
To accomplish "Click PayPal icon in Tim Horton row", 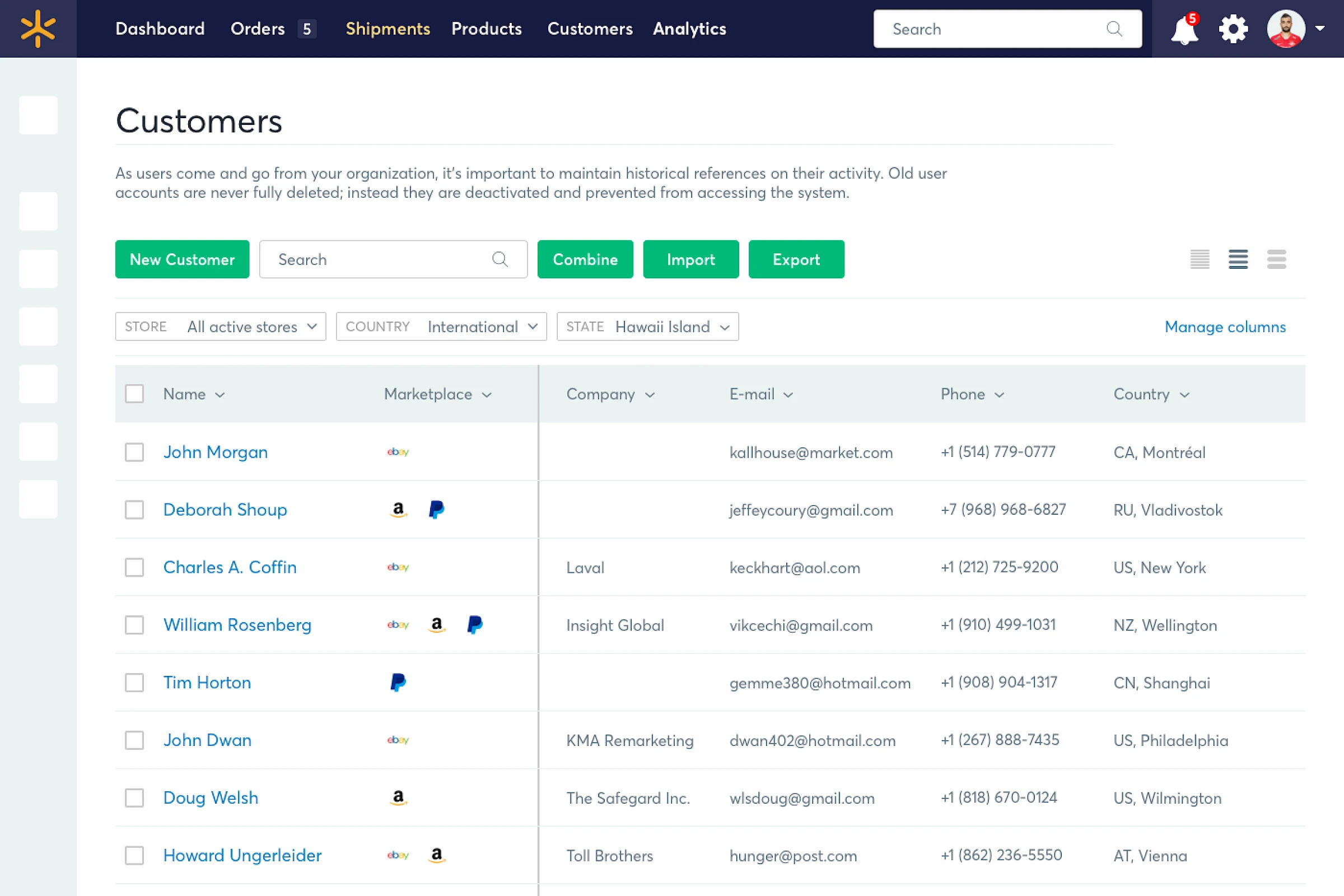I will (x=398, y=682).
